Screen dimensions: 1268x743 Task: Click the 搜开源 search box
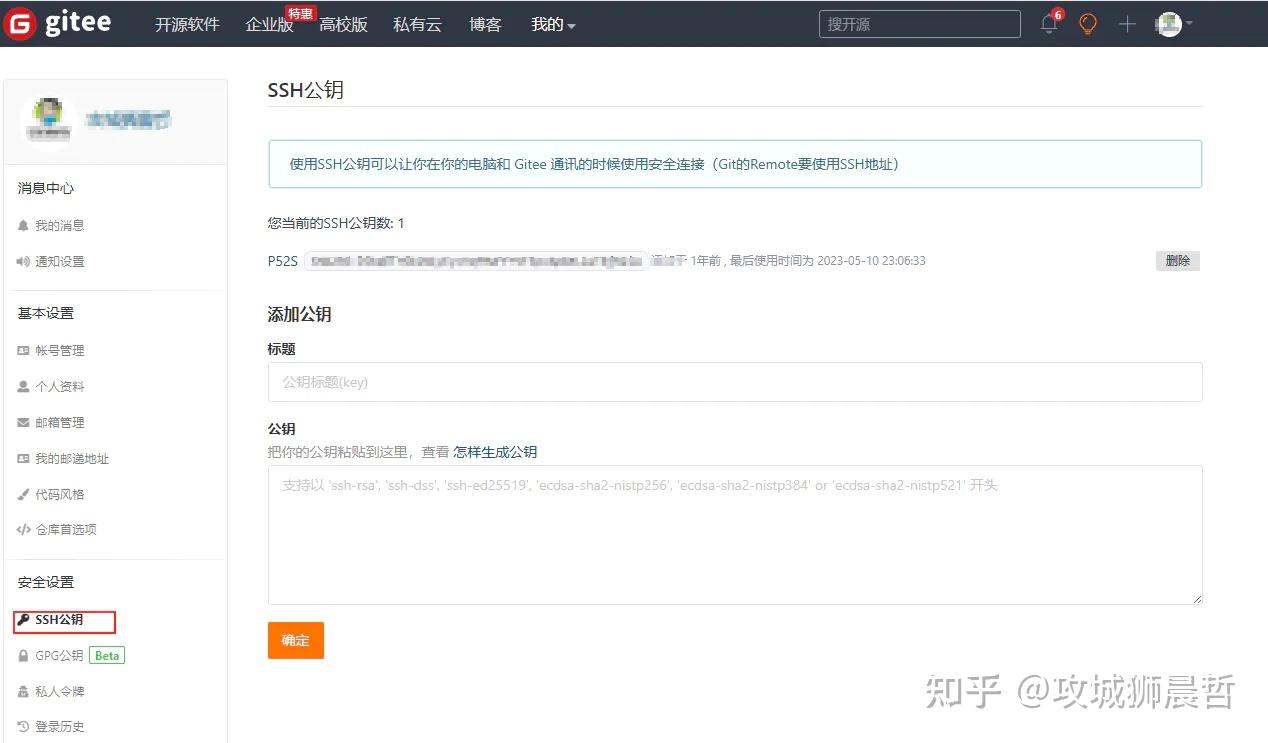[918, 23]
